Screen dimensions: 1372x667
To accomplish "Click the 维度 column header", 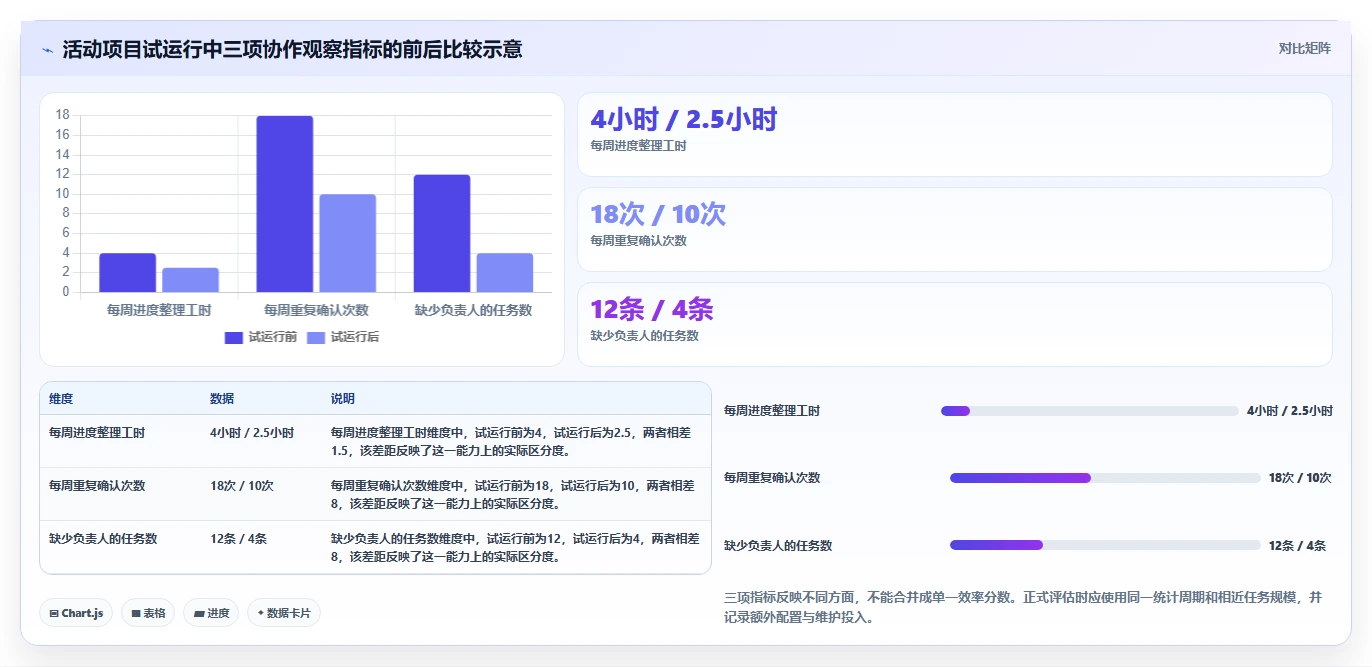I will point(61,399).
